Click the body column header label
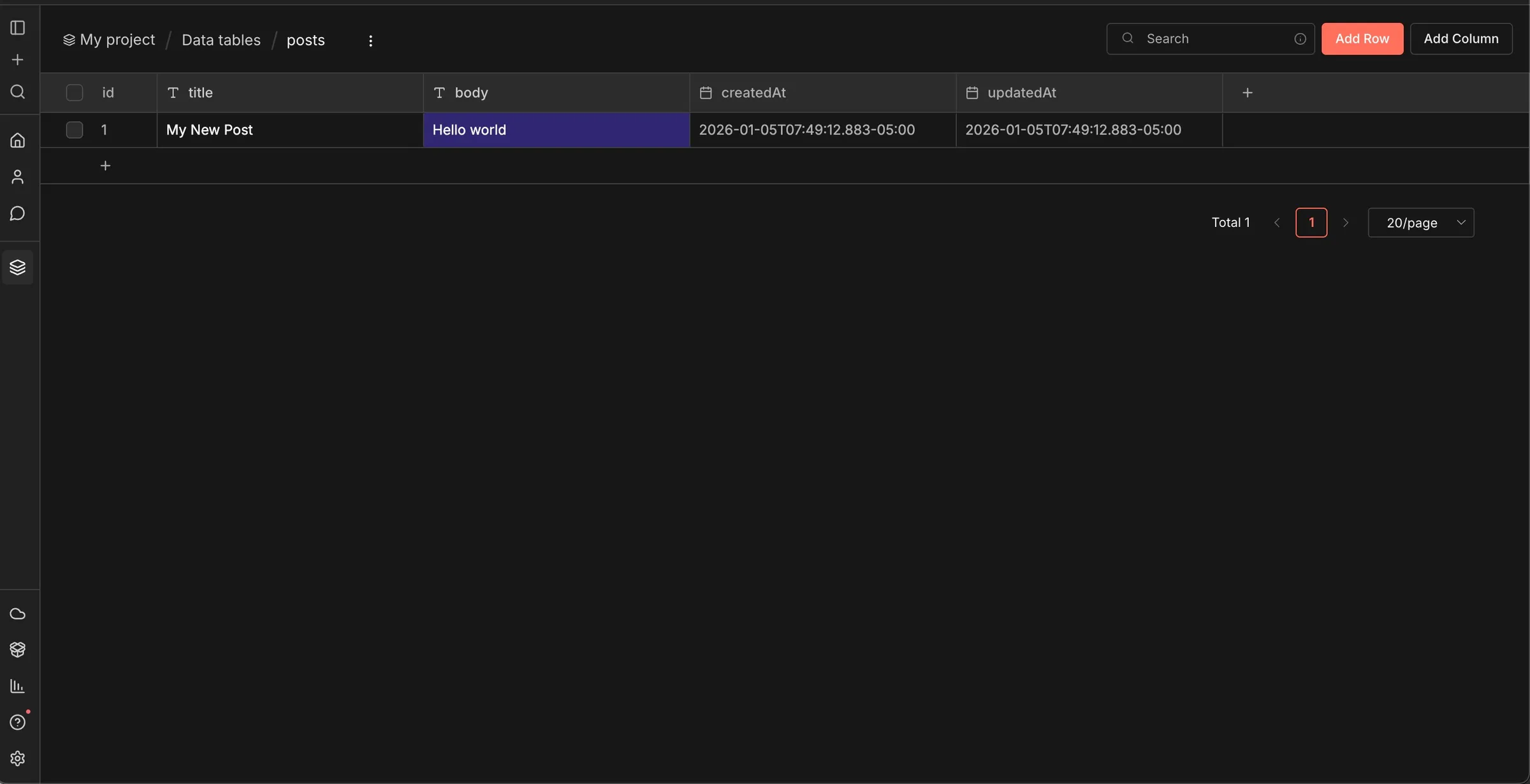The height and width of the screenshot is (784, 1530). (x=471, y=92)
